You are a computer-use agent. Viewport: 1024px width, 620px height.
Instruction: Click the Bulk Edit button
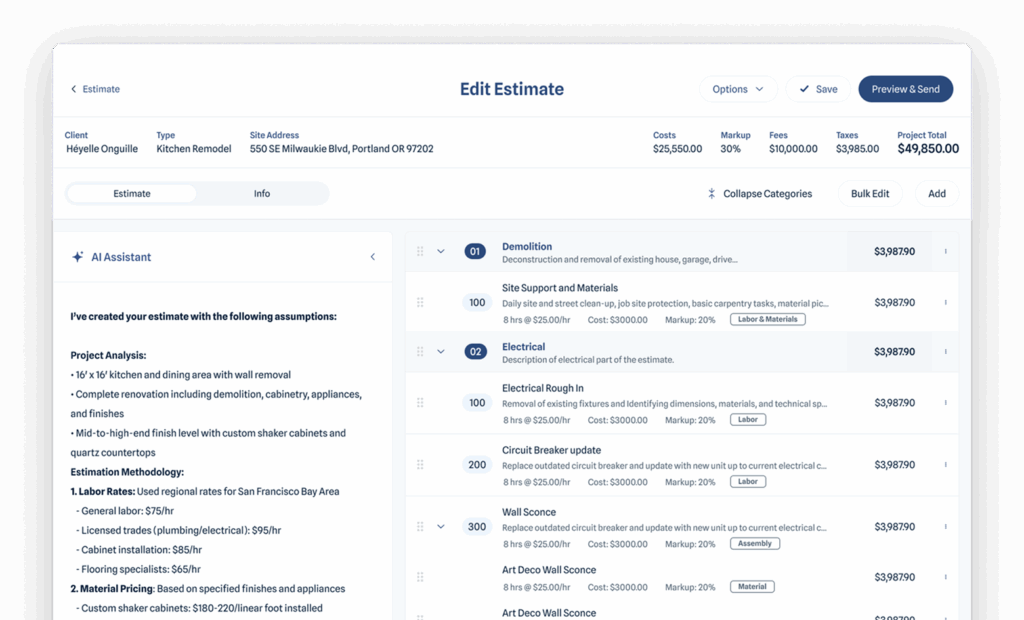pos(870,194)
